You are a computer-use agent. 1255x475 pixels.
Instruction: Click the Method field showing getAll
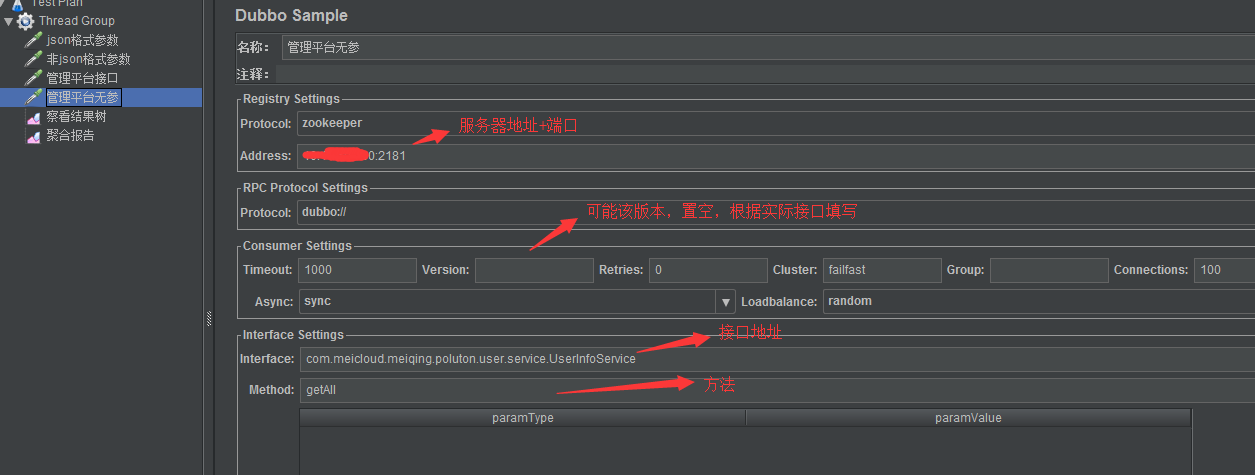(x=777, y=390)
